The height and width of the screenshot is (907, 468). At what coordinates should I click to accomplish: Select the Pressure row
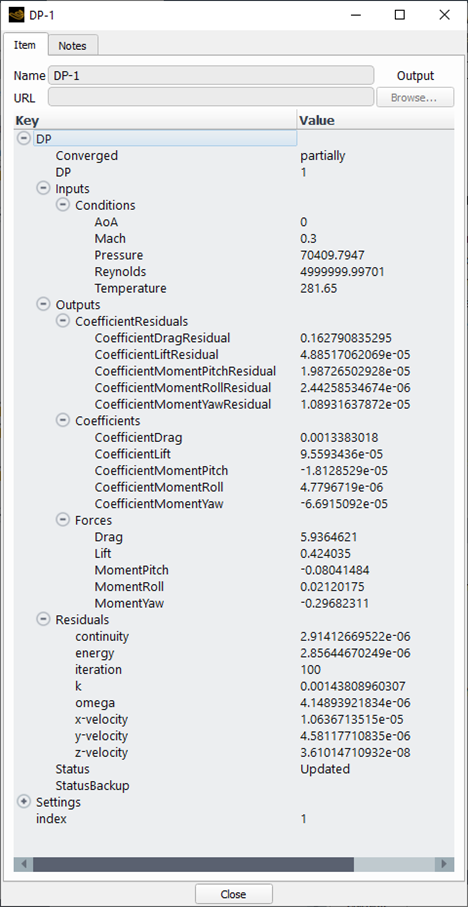point(234,255)
